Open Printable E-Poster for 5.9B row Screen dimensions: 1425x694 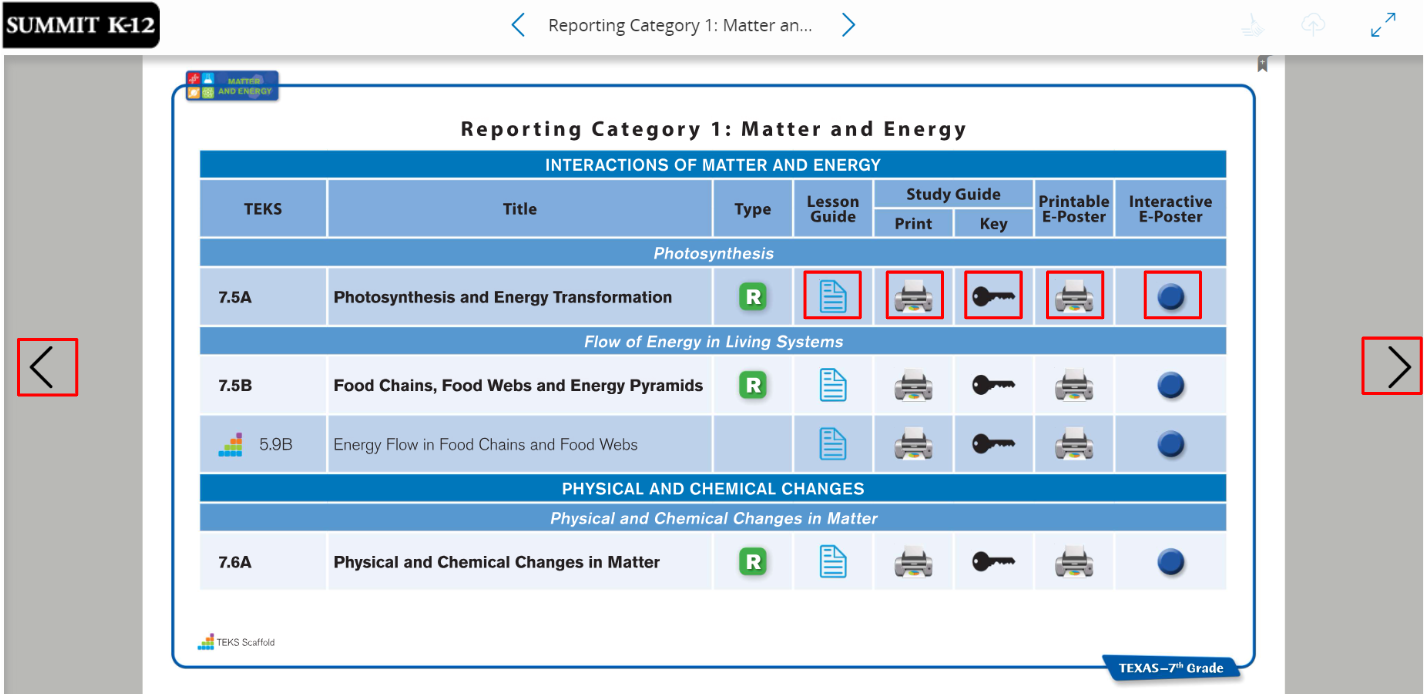1074,444
